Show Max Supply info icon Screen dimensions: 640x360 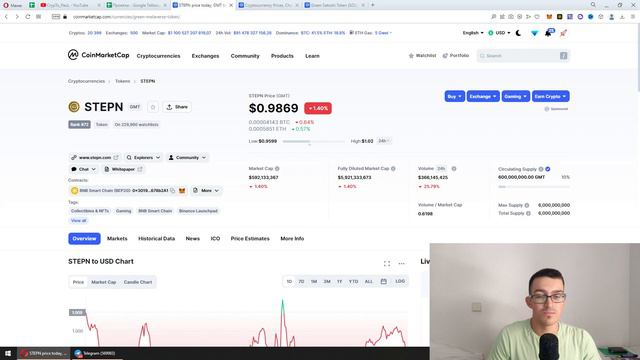[x=527, y=205]
